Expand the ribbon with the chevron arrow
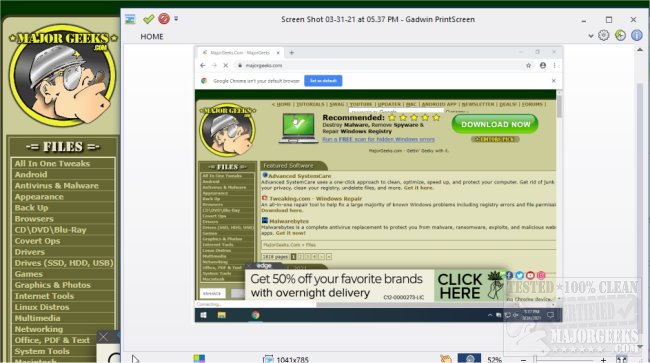Screen dimensions: 650x363 pos(591,36)
